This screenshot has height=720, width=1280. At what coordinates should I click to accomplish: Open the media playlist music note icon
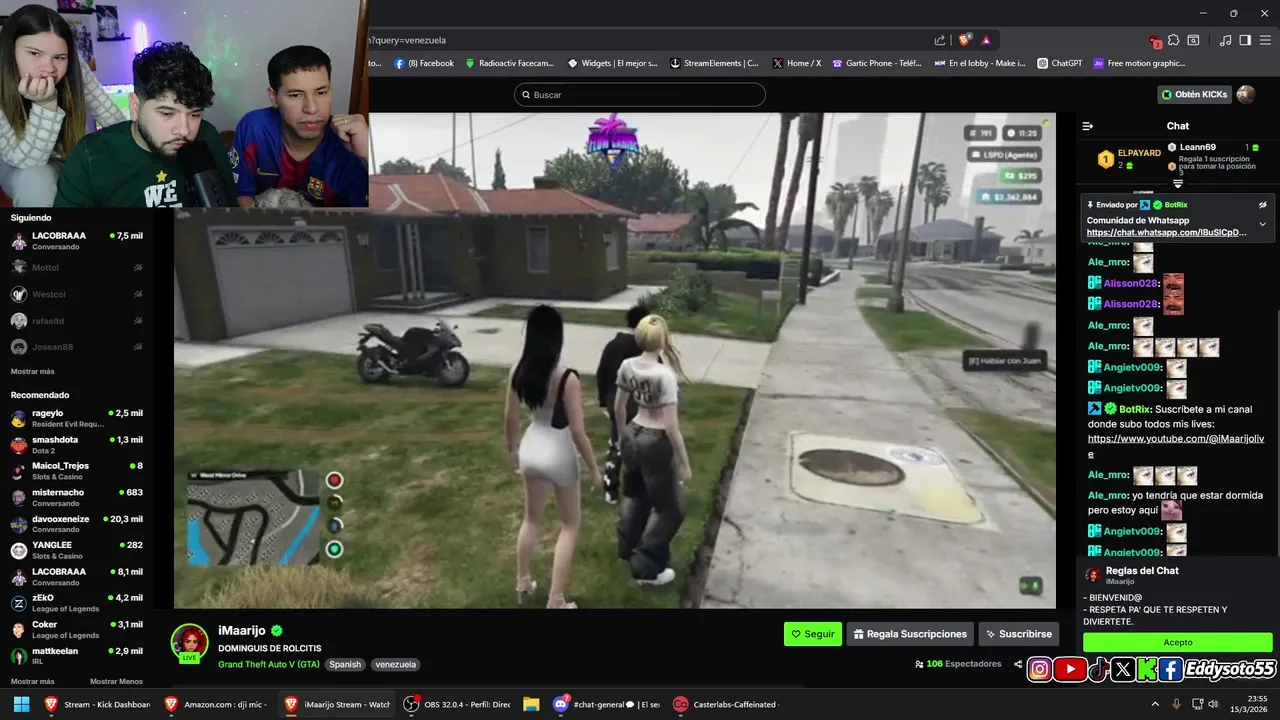click(x=1226, y=40)
